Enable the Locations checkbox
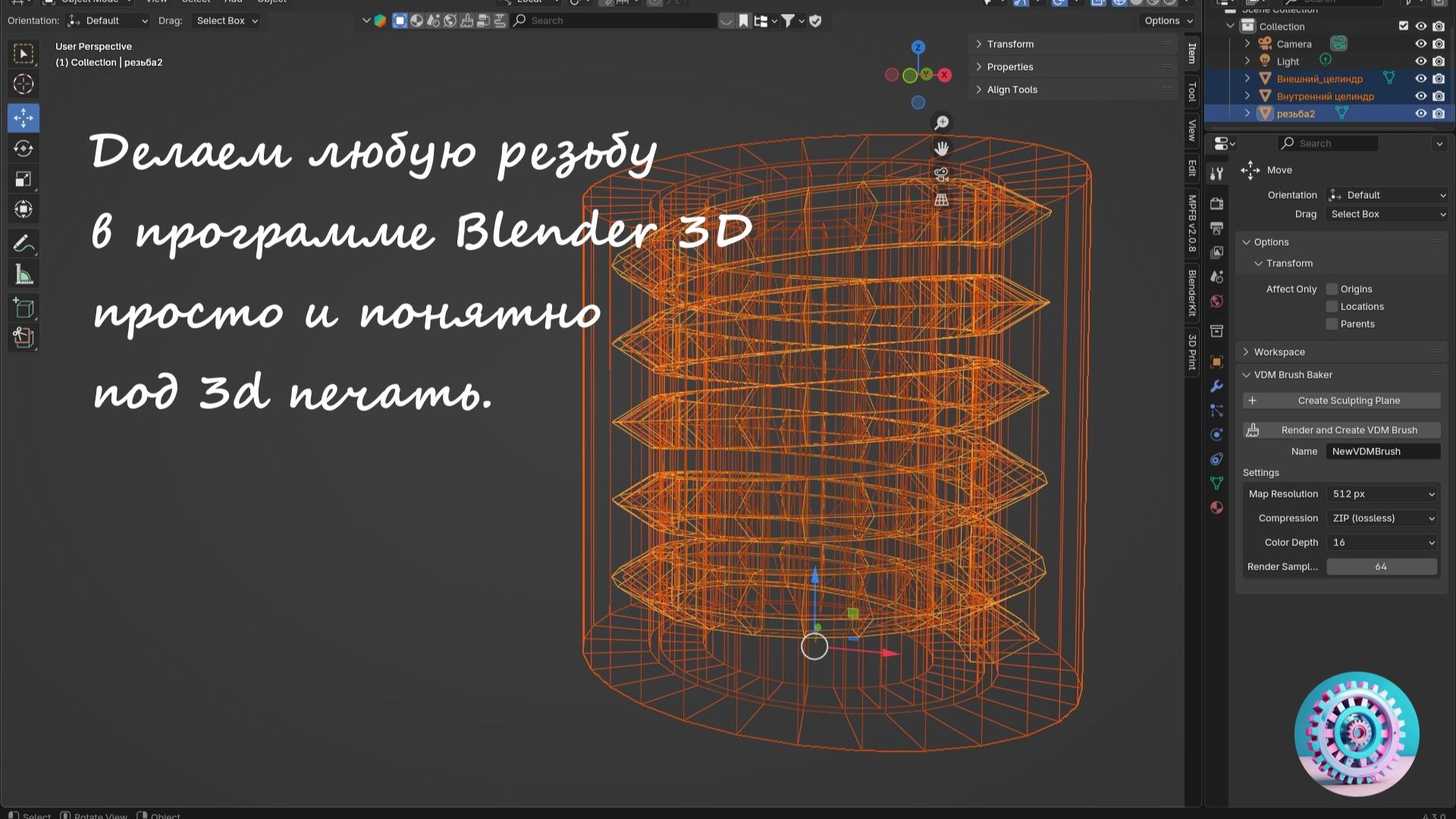Image resolution: width=1456 pixels, height=819 pixels. (1332, 306)
